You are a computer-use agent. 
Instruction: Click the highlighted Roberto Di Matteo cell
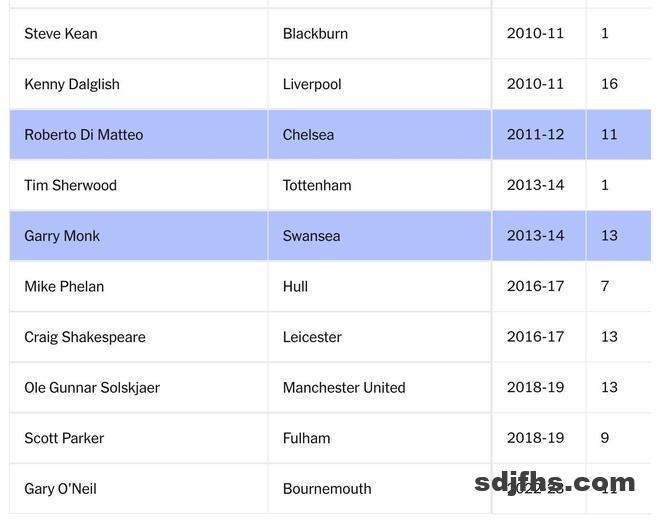84,135
